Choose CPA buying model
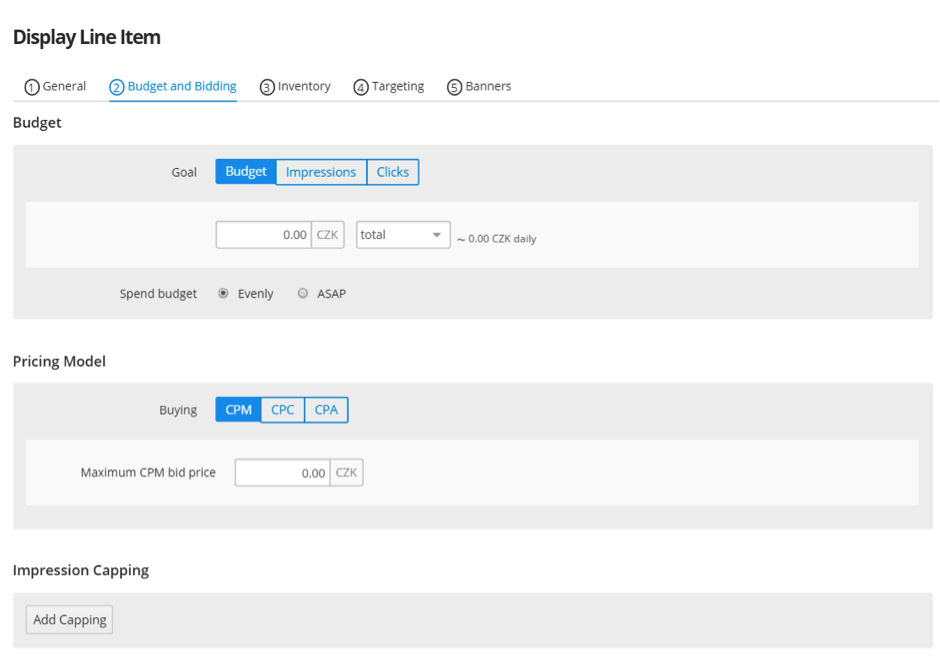The height and width of the screenshot is (658, 940). point(326,410)
